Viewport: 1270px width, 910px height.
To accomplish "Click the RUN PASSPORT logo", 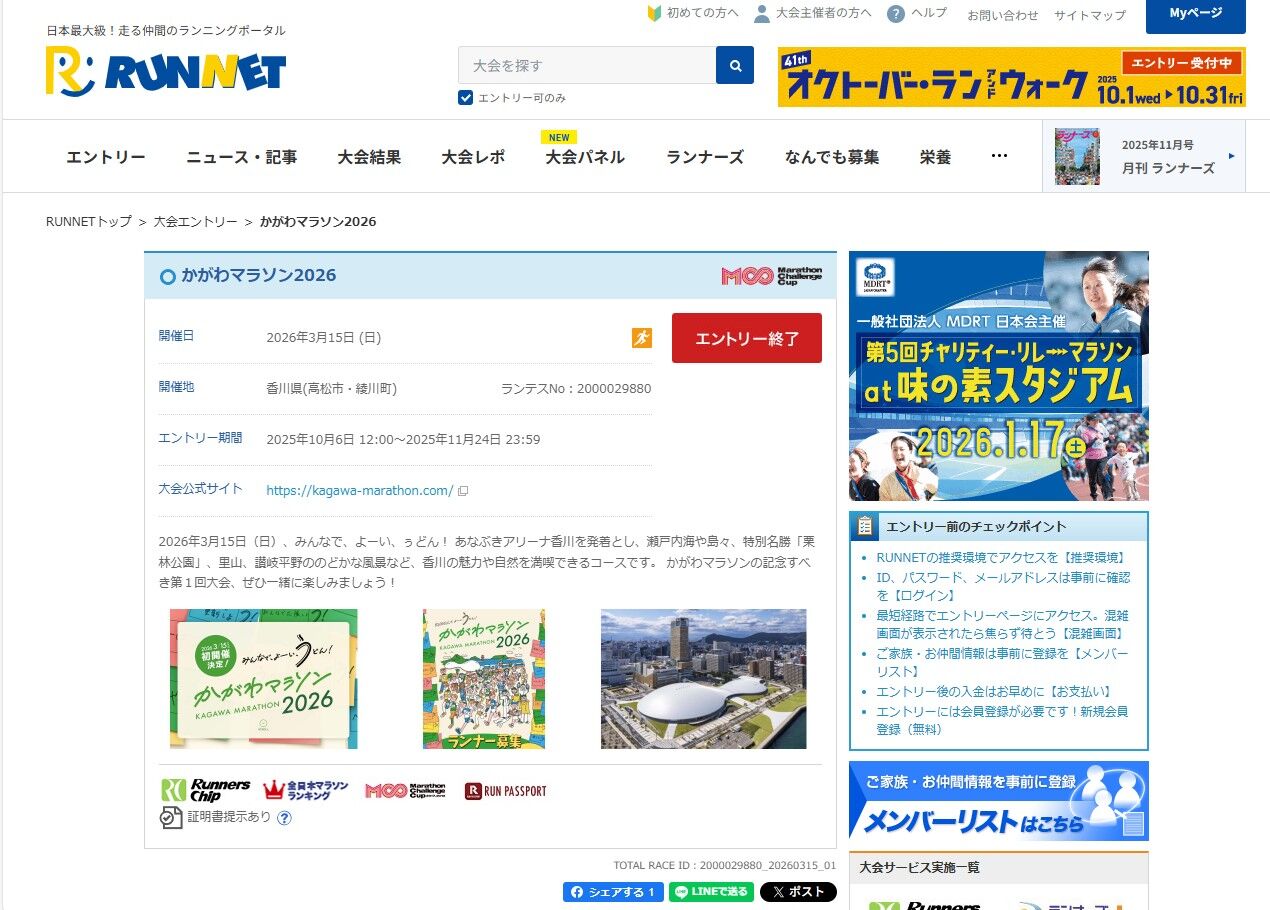I will pos(506,791).
